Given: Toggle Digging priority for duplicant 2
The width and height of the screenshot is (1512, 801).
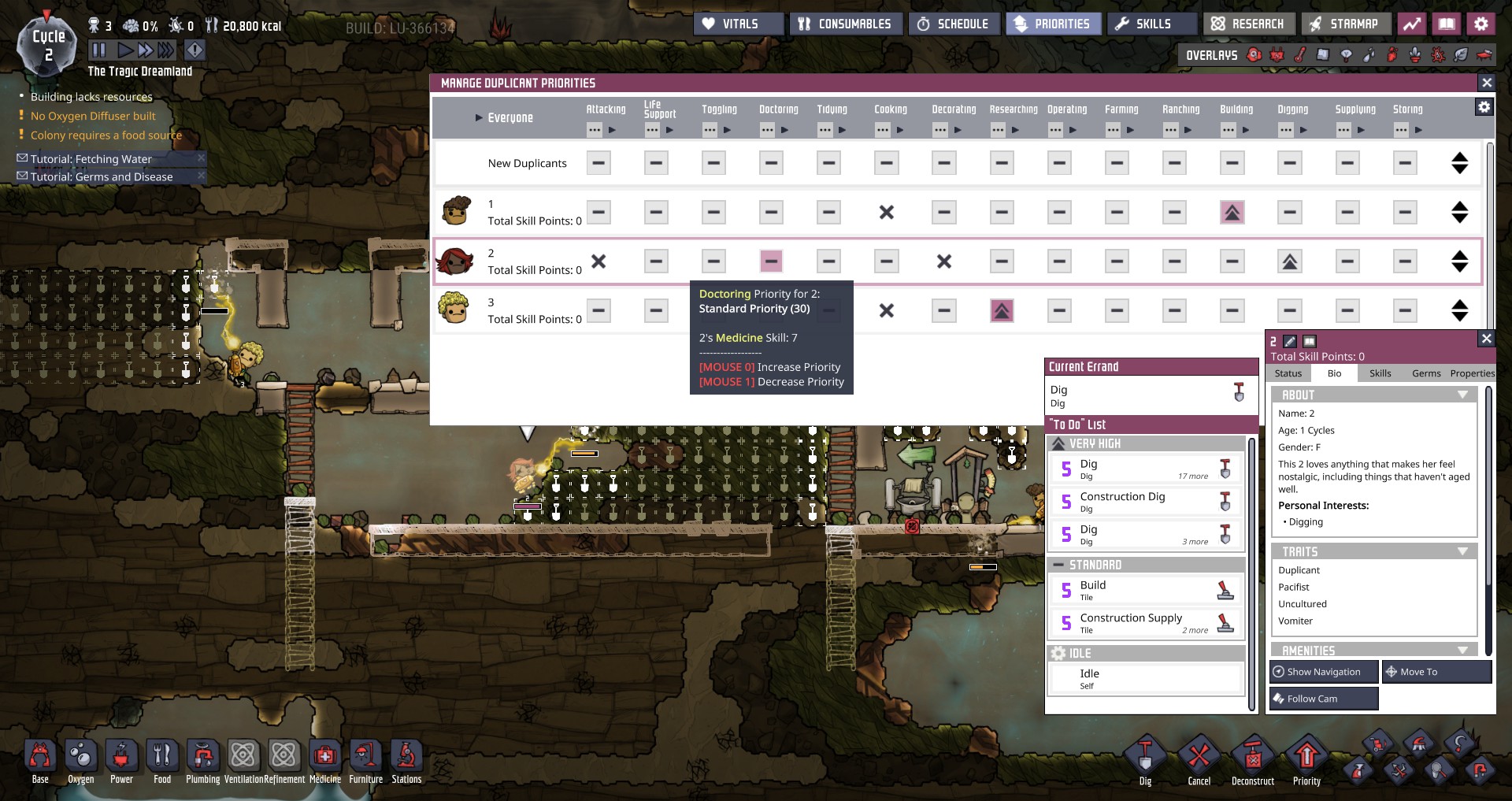Looking at the screenshot, I should click(x=1289, y=261).
